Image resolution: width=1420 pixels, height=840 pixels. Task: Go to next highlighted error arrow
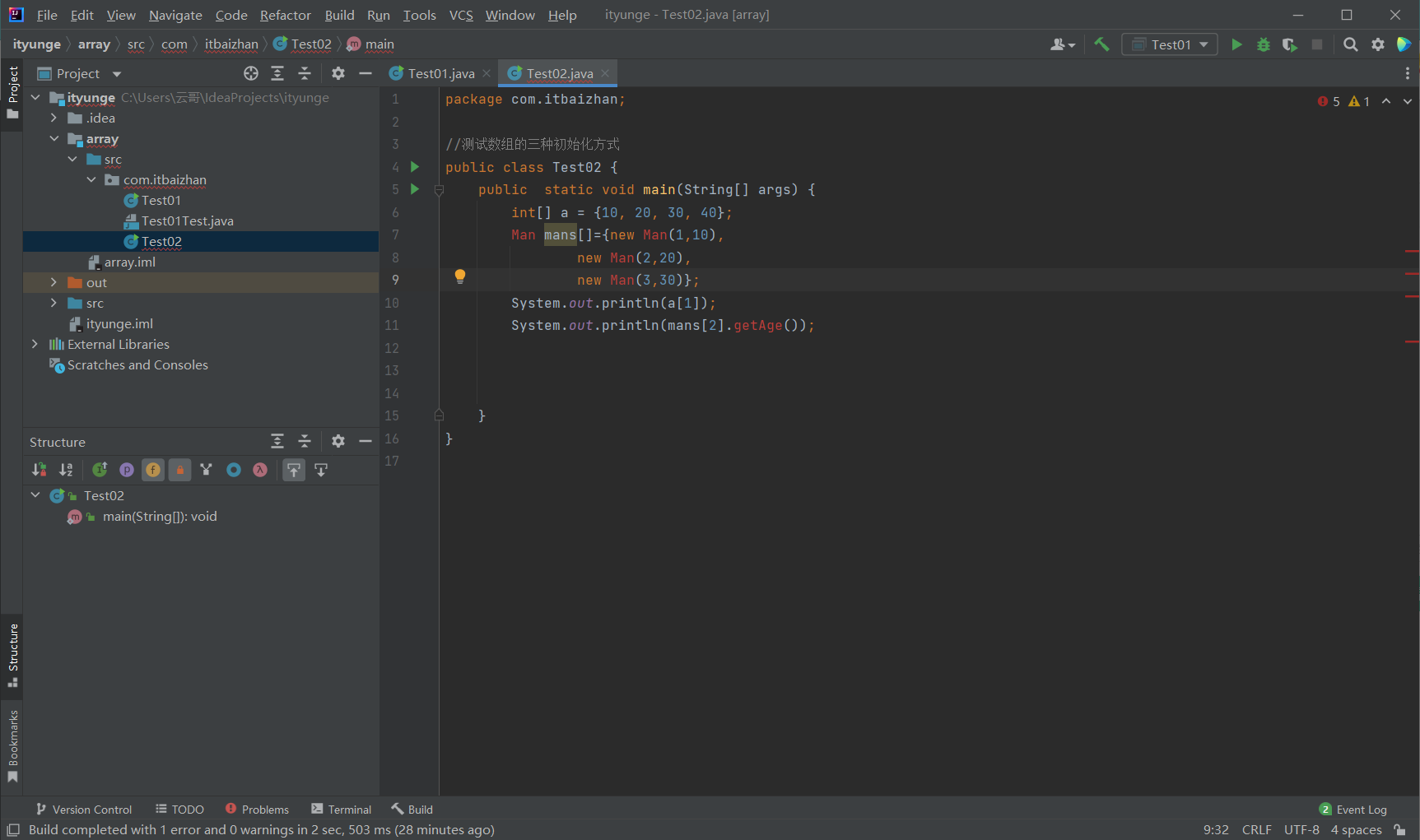point(1408,101)
